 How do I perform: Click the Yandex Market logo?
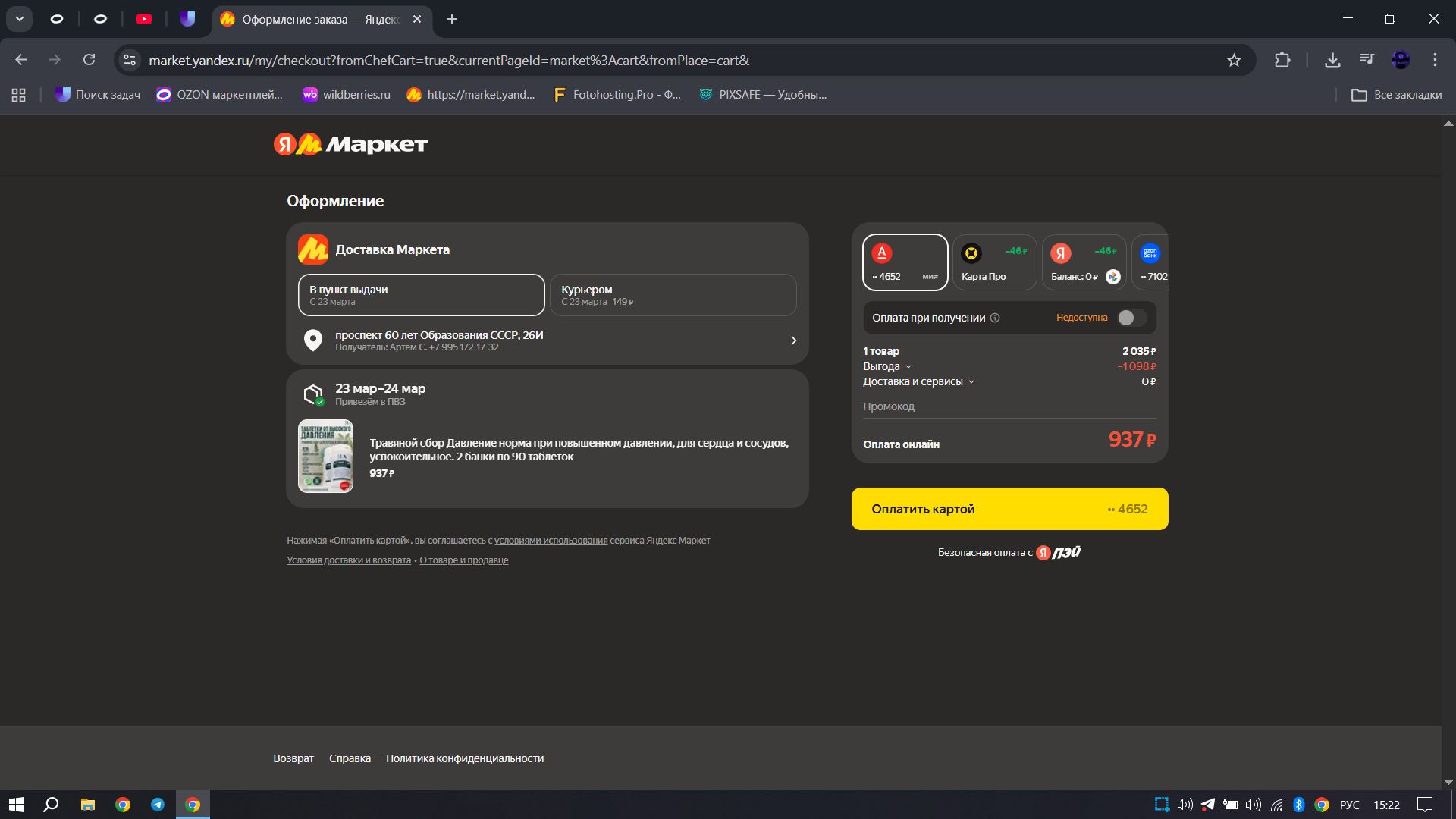[350, 144]
